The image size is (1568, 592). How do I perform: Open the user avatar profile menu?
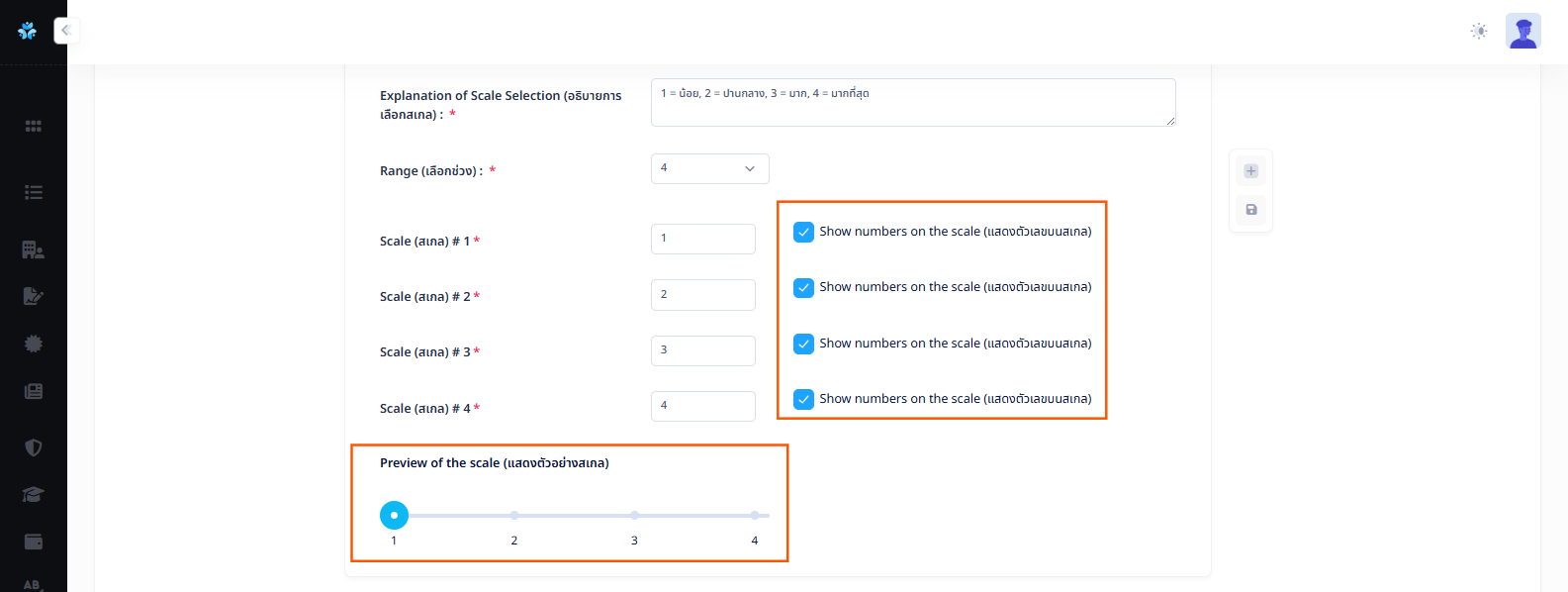click(x=1522, y=31)
